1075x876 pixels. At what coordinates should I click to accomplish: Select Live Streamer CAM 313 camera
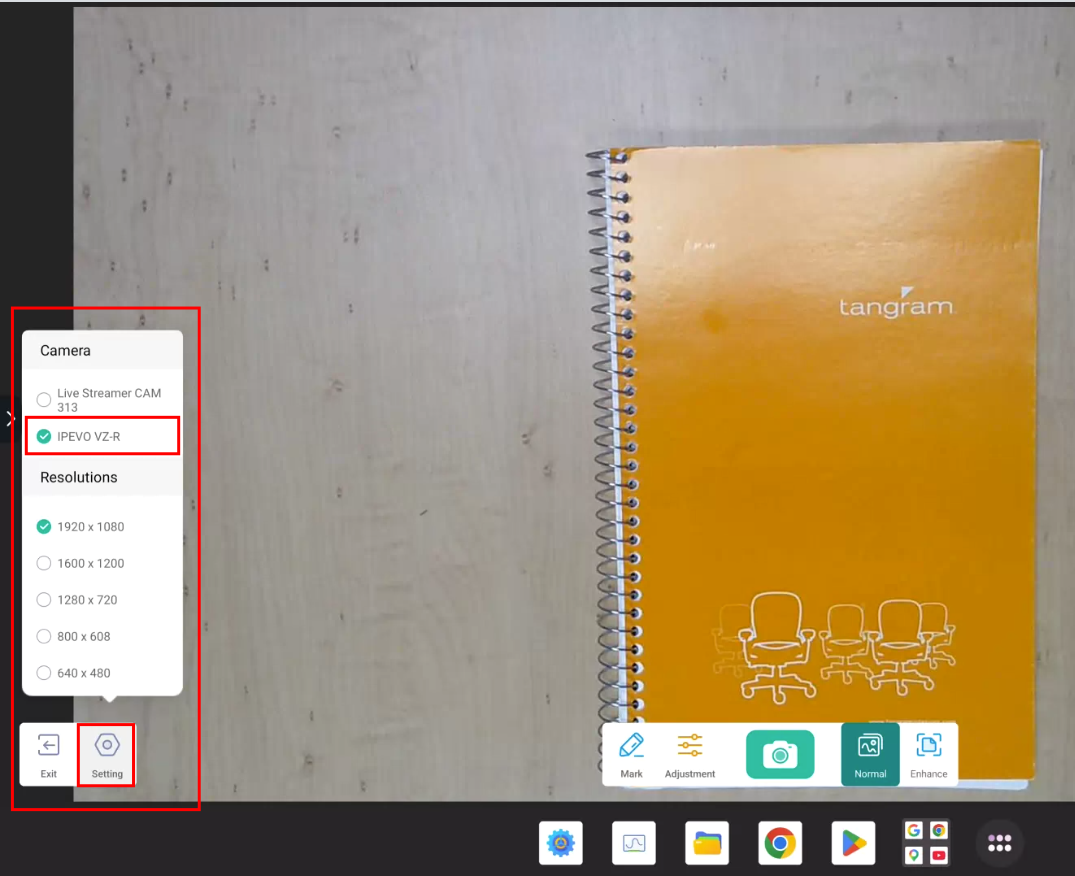tap(102, 400)
